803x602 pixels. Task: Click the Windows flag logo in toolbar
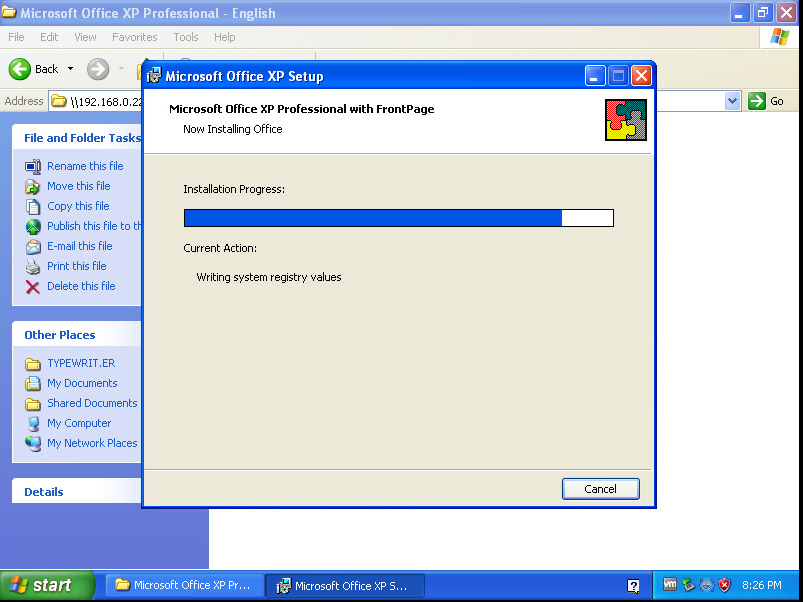coord(779,37)
